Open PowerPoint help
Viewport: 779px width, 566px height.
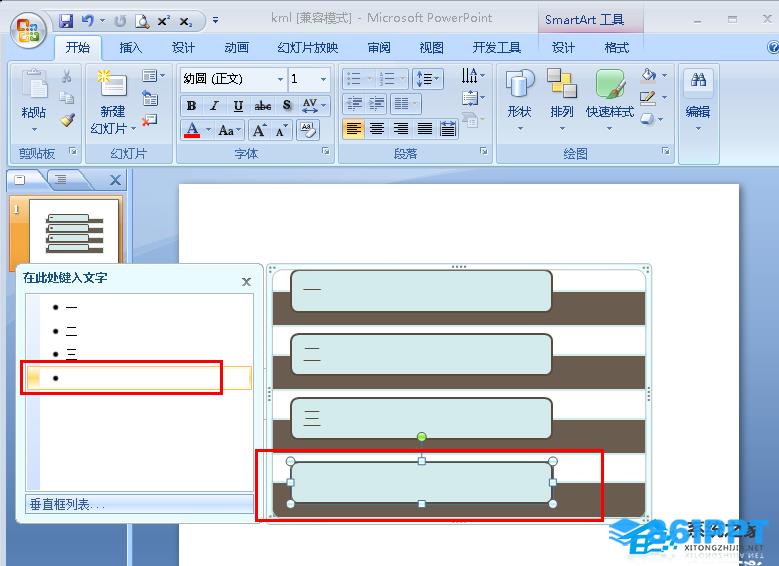point(773,47)
